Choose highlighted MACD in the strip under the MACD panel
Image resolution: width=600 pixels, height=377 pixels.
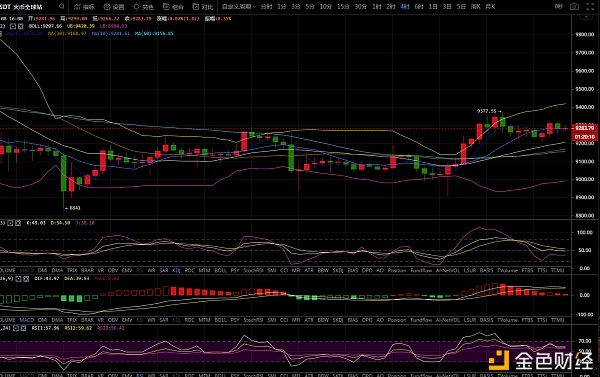click(x=27, y=320)
